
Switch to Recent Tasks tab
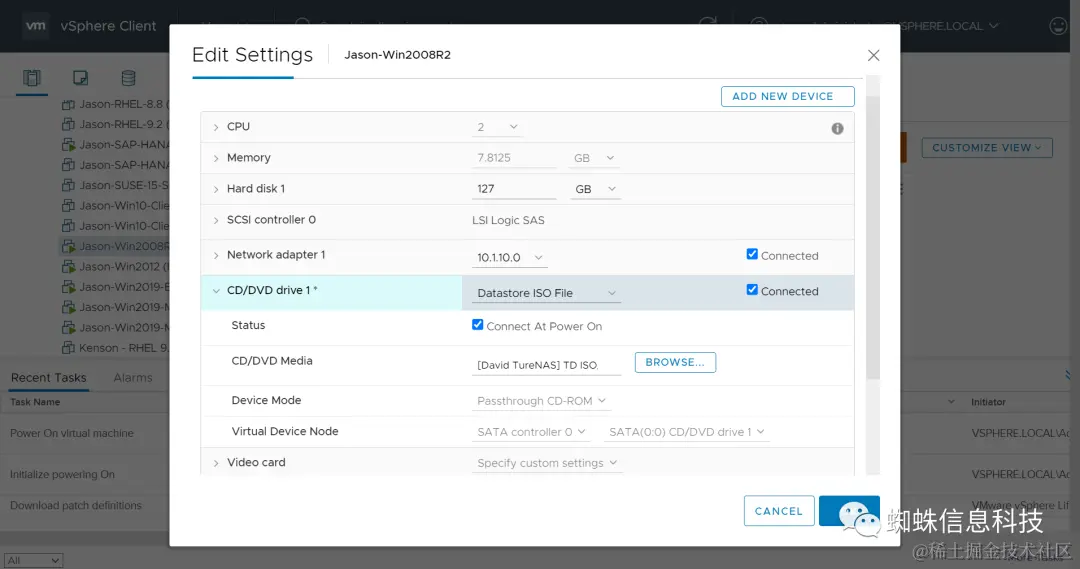pyautogui.click(x=49, y=377)
